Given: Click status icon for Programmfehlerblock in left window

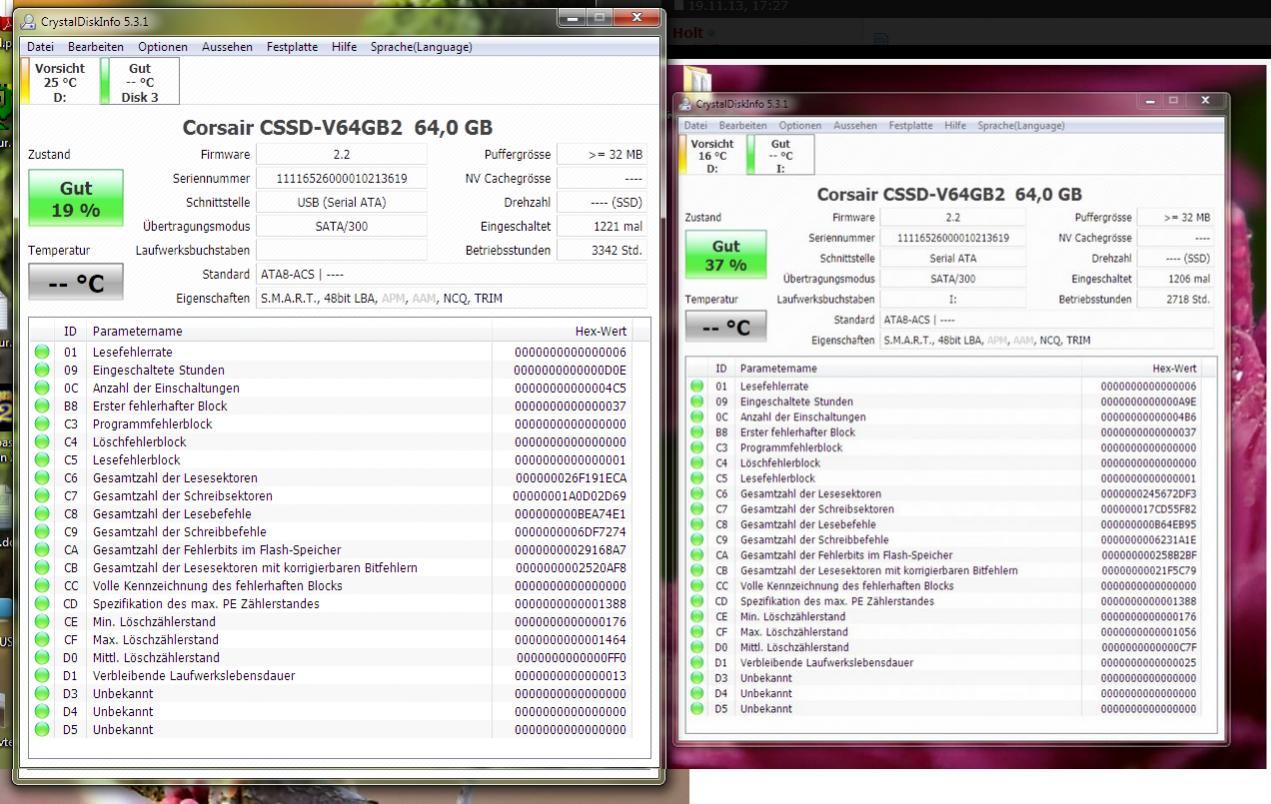Looking at the screenshot, I should point(42,424).
